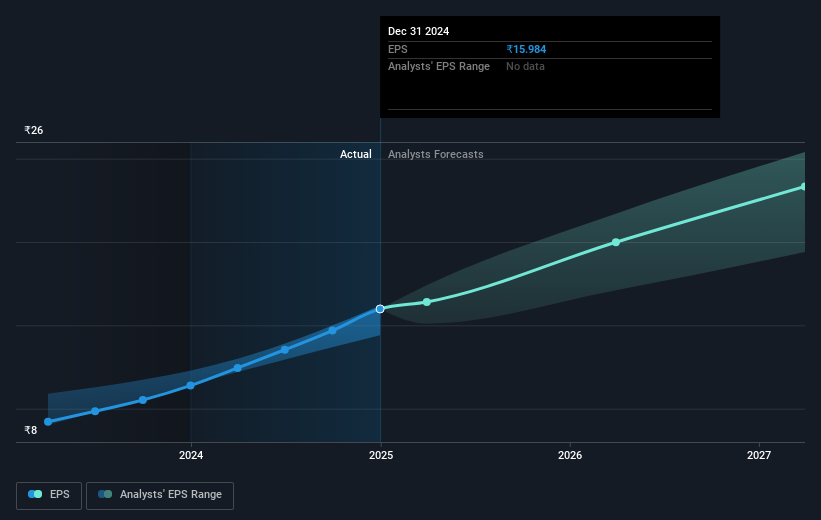This screenshot has width=821, height=520.
Task: Click the No data value in tooltip
Action: tap(525, 67)
